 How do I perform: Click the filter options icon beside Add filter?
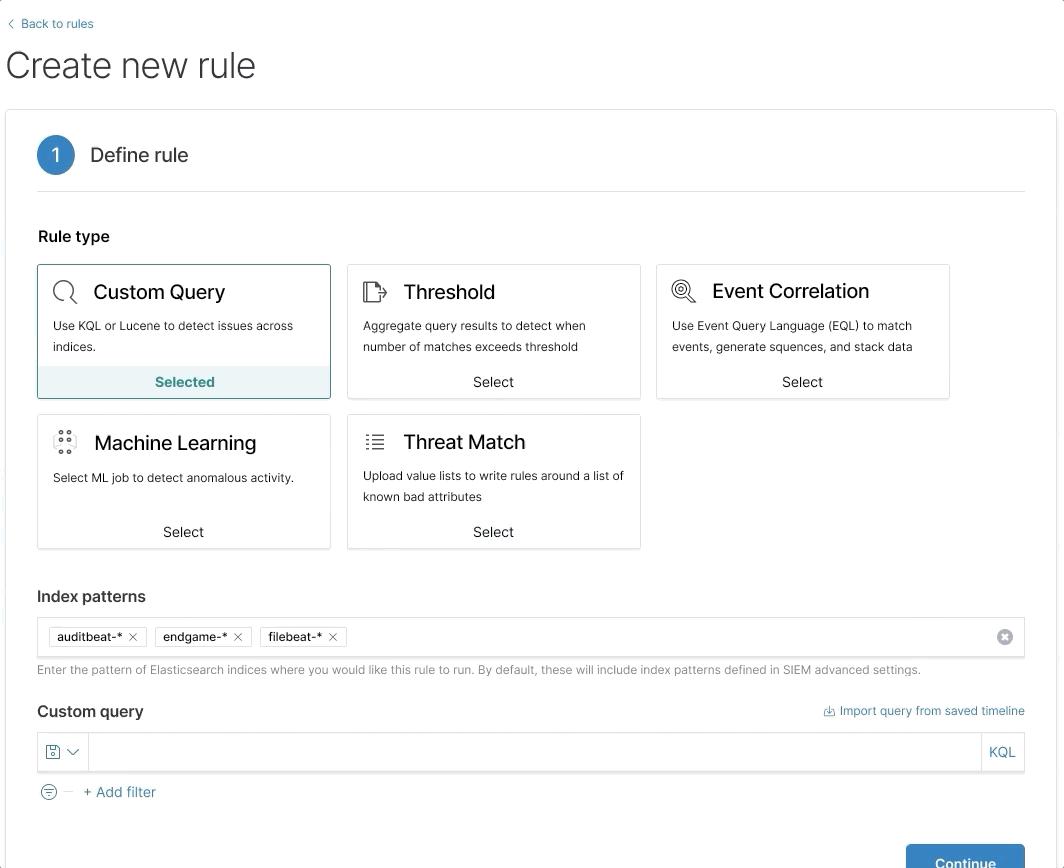(x=48, y=791)
